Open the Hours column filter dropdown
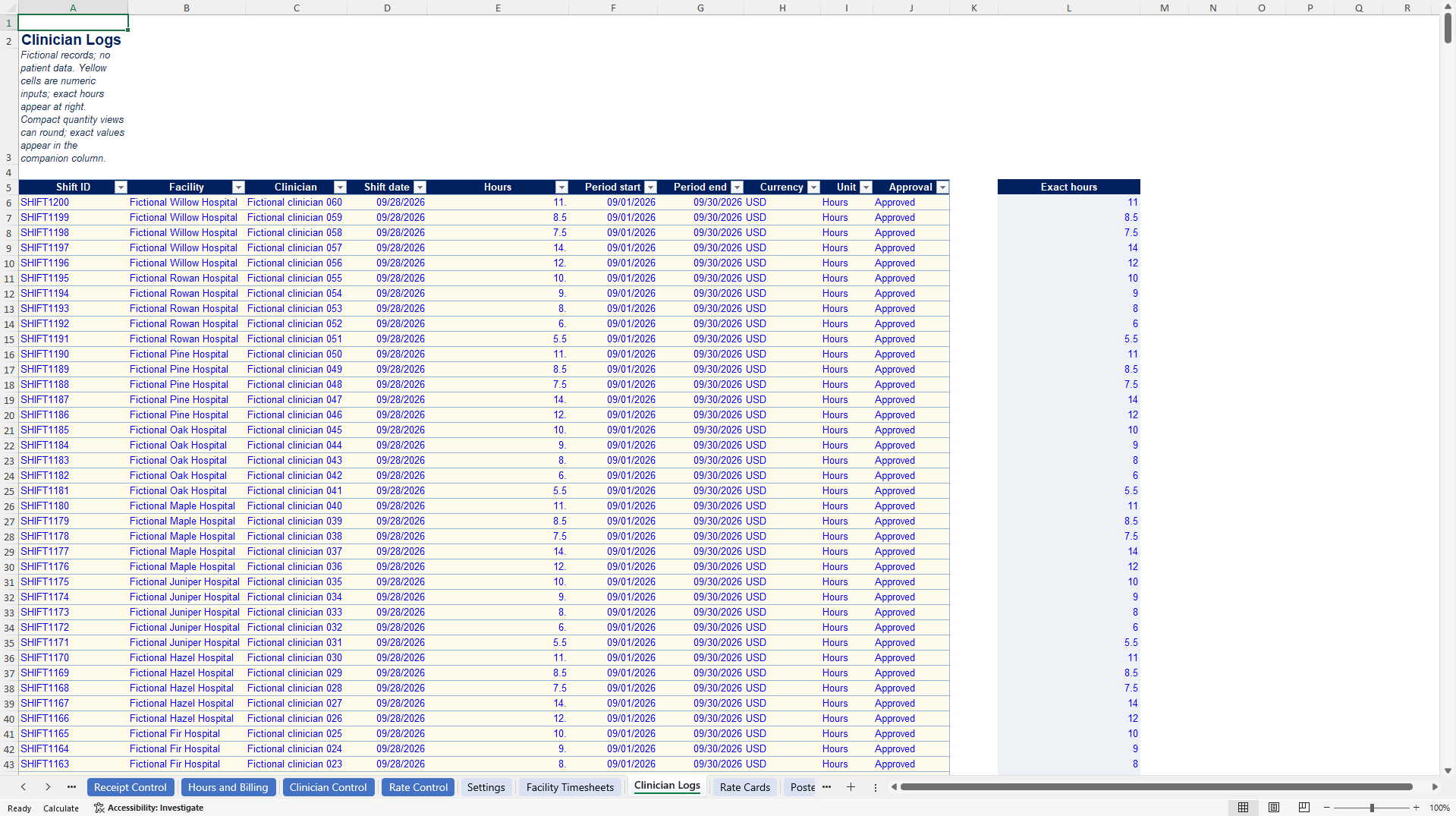The image size is (1456, 816). point(562,187)
